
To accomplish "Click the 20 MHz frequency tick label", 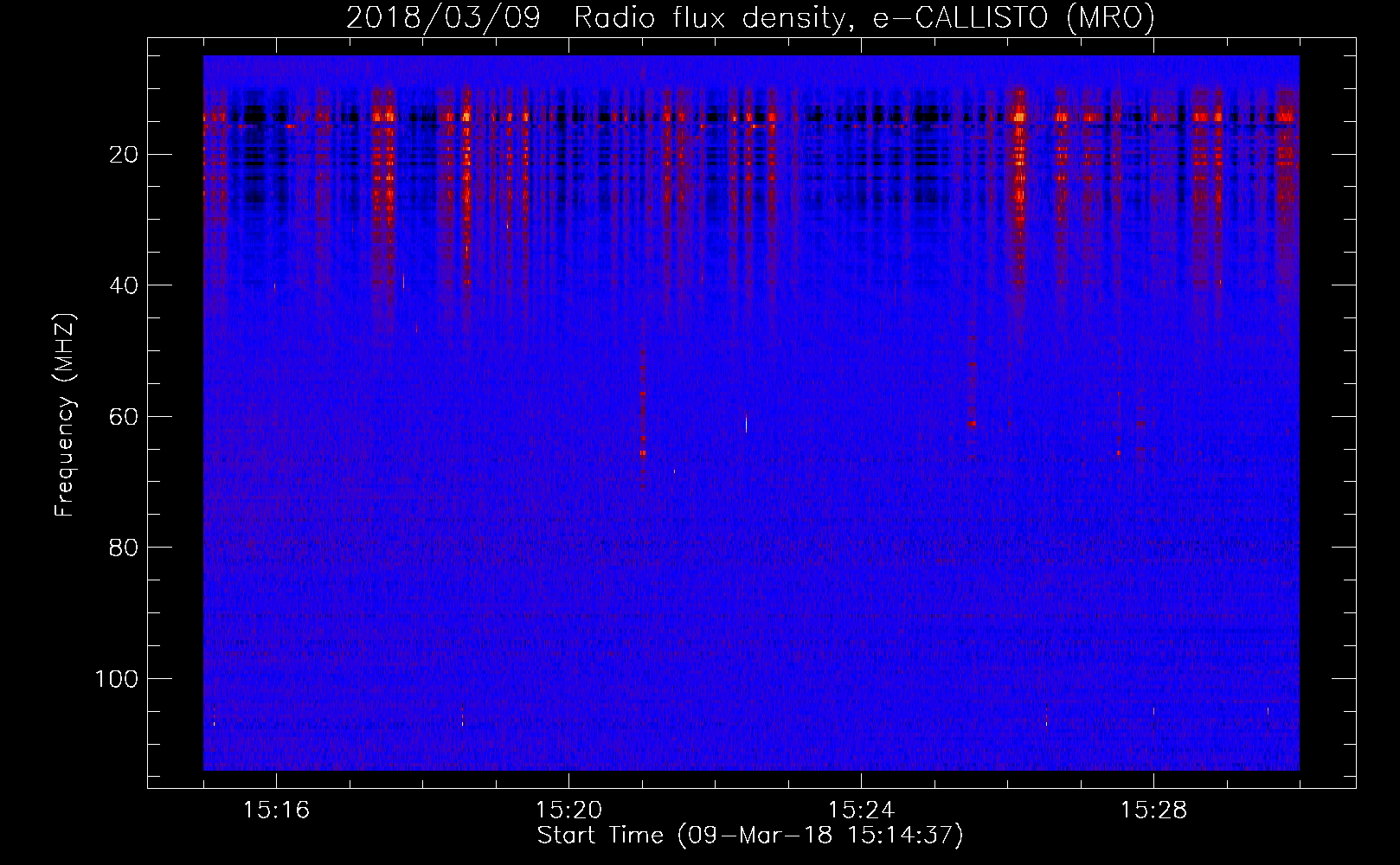I will pyautogui.click(x=125, y=155).
